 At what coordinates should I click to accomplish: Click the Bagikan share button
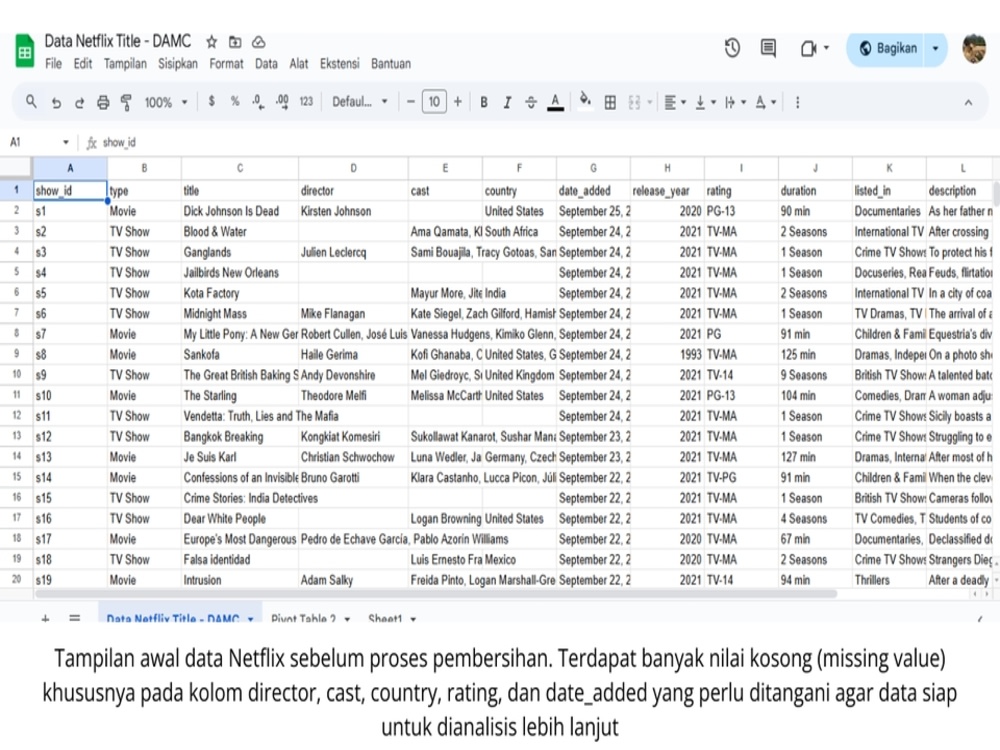pos(888,48)
